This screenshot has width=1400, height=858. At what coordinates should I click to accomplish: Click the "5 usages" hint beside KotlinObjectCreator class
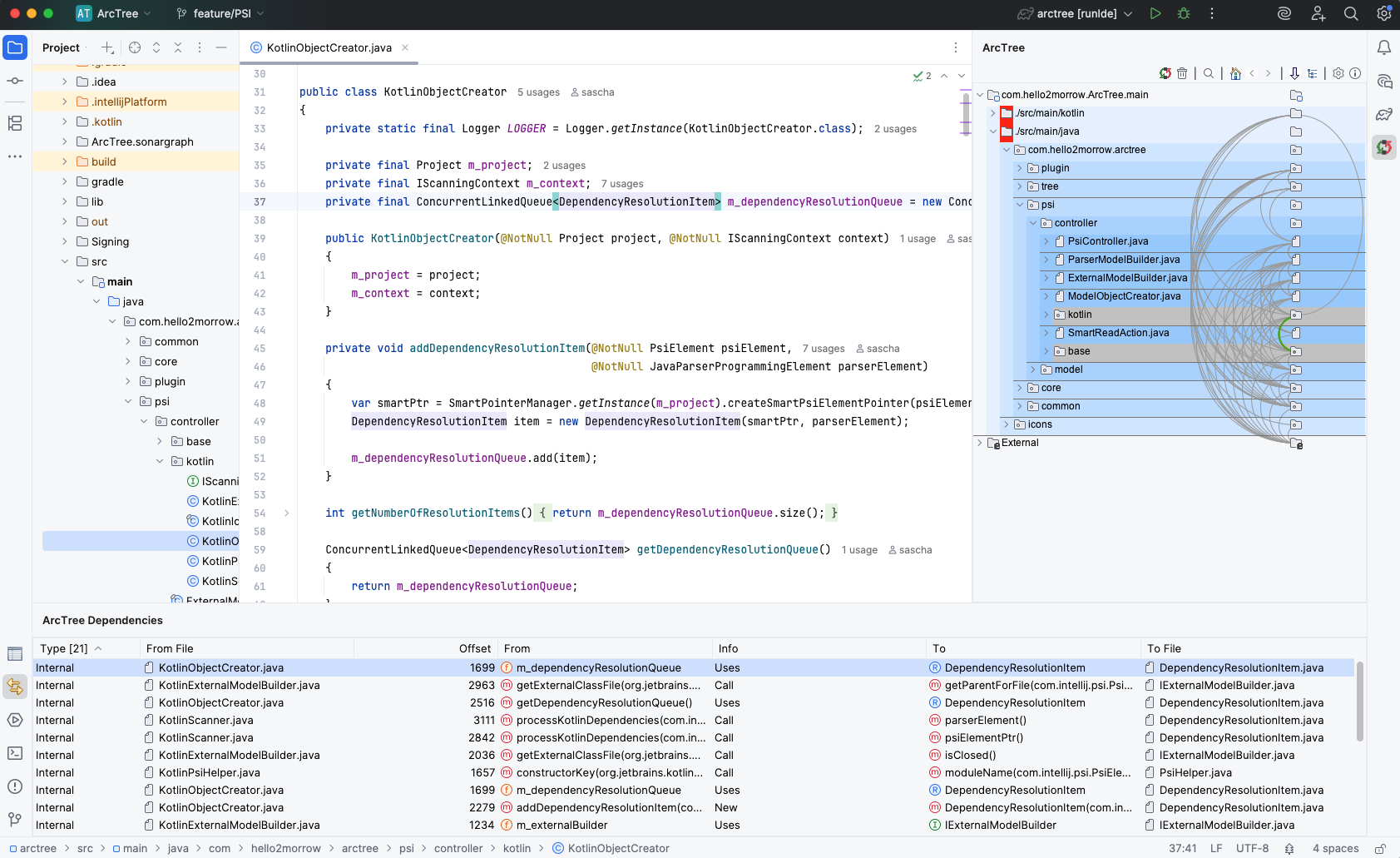point(538,92)
